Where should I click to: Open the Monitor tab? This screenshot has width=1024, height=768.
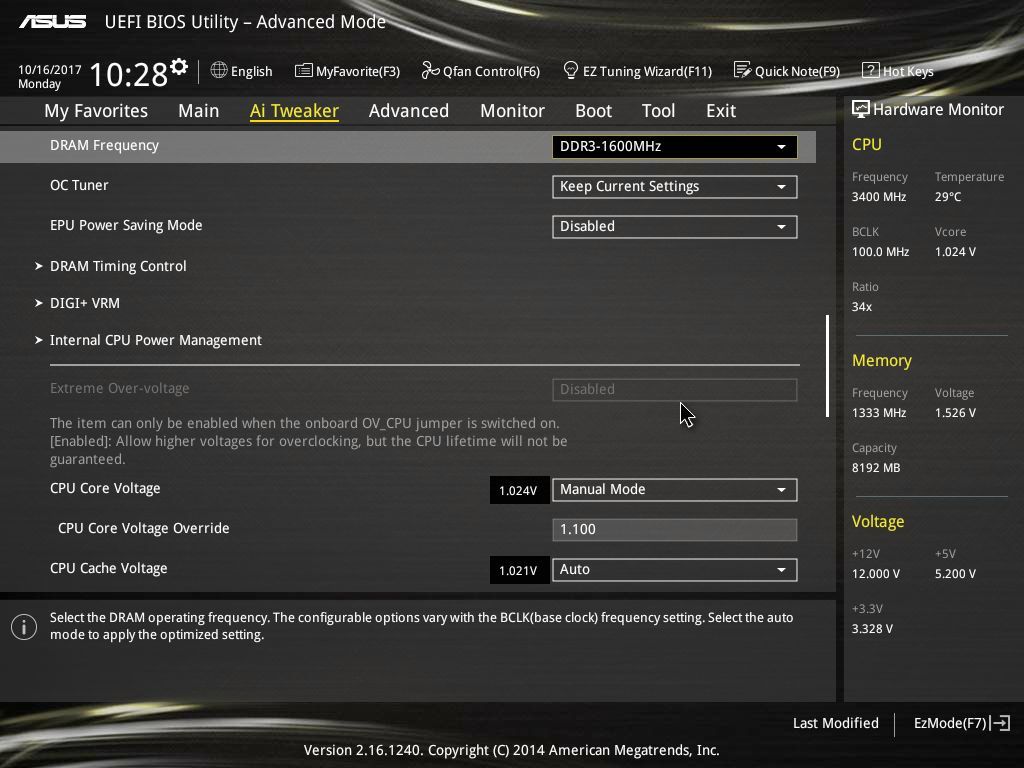tap(512, 110)
